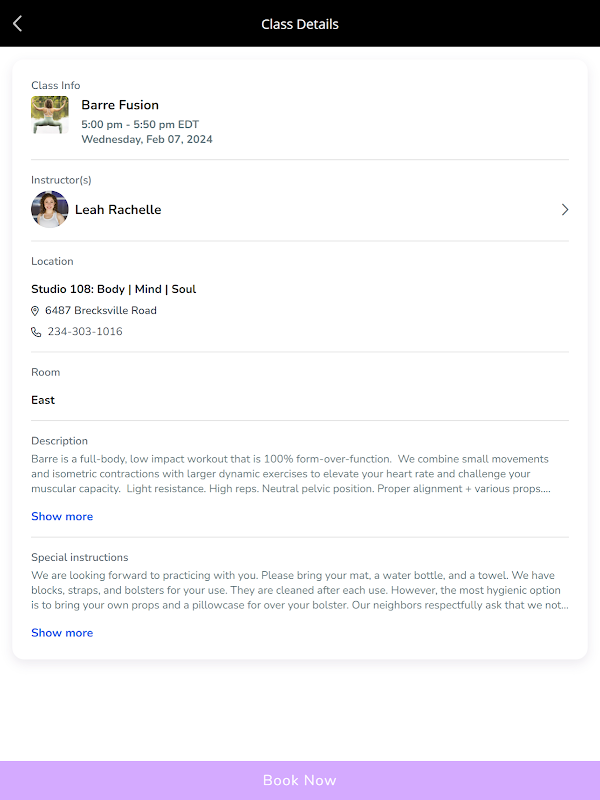Open instructor details via chevron arrow

pyautogui.click(x=565, y=210)
